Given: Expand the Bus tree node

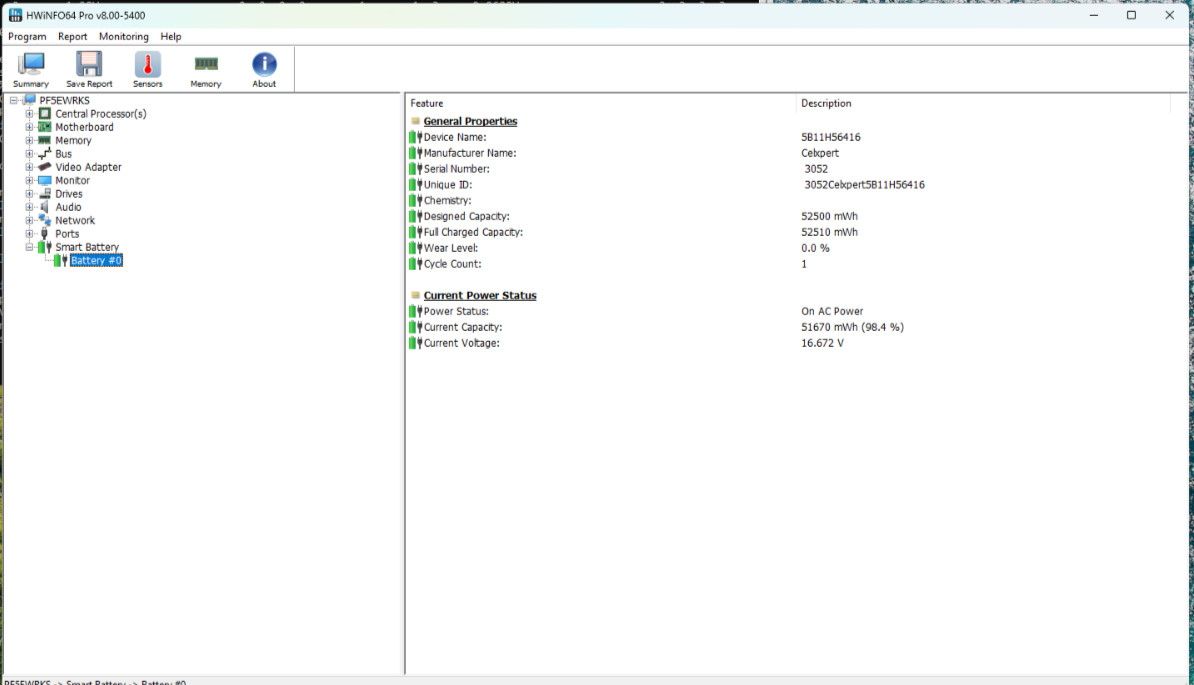Looking at the screenshot, I should coord(29,153).
